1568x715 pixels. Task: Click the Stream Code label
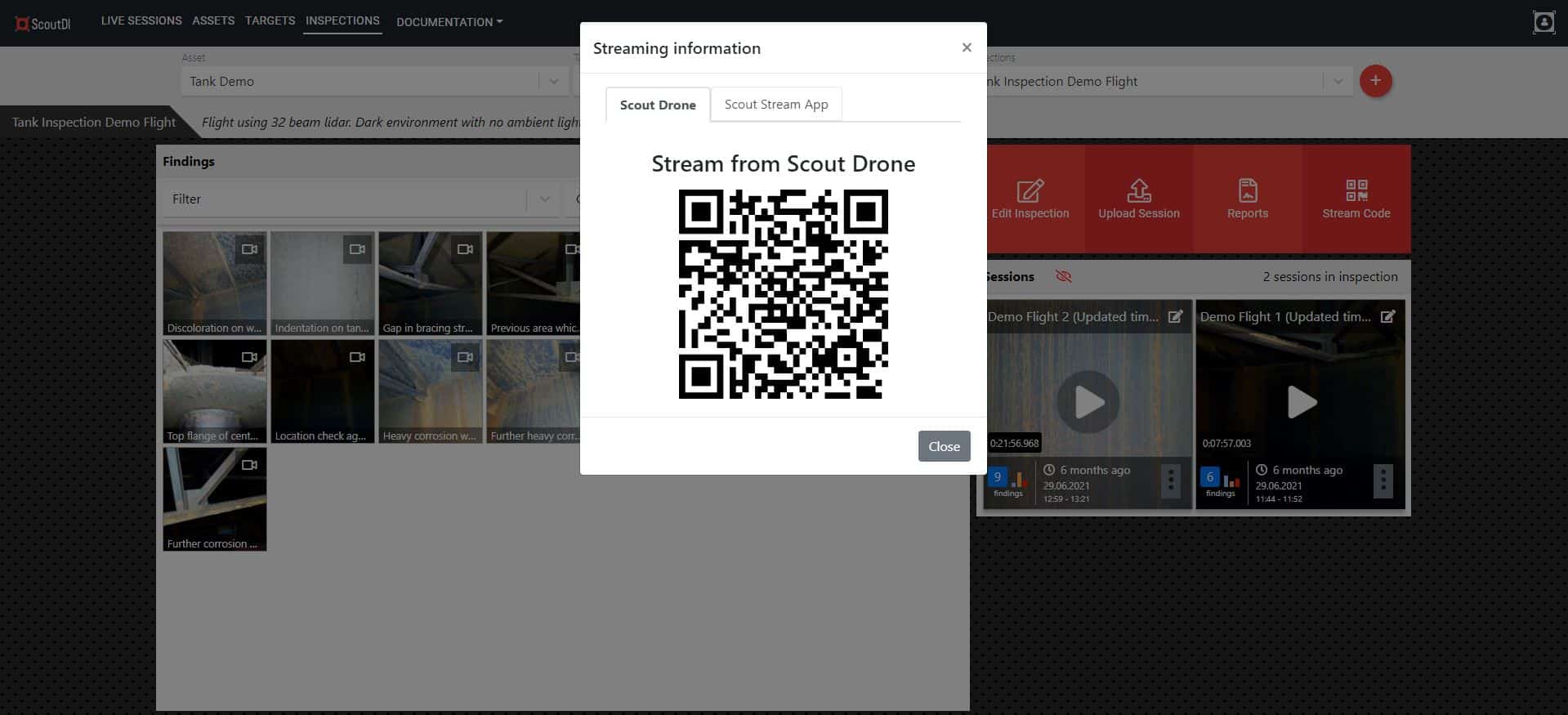click(x=1356, y=213)
